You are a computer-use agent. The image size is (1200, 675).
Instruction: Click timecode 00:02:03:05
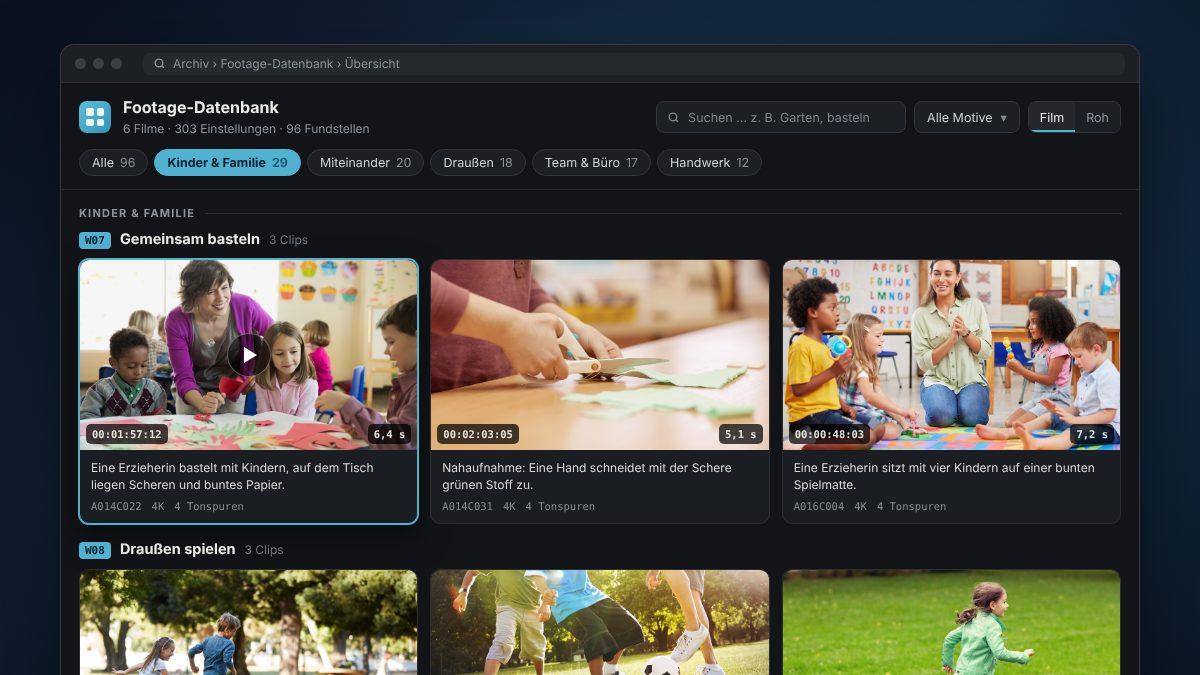(x=478, y=434)
